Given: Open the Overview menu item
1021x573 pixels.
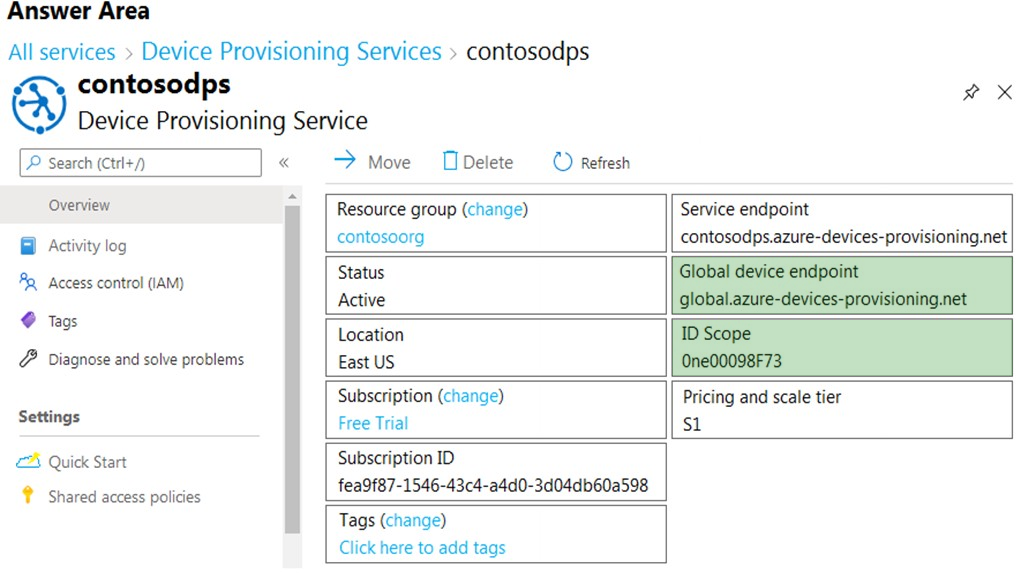Looking at the screenshot, I should coord(142,205).
